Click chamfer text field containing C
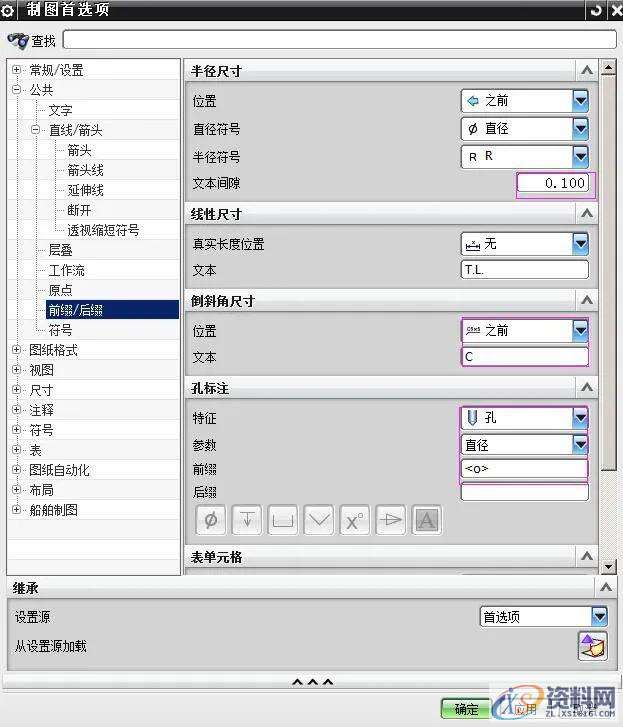The width and height of the screenshot is (623, 727). click(x=525, y=357)
